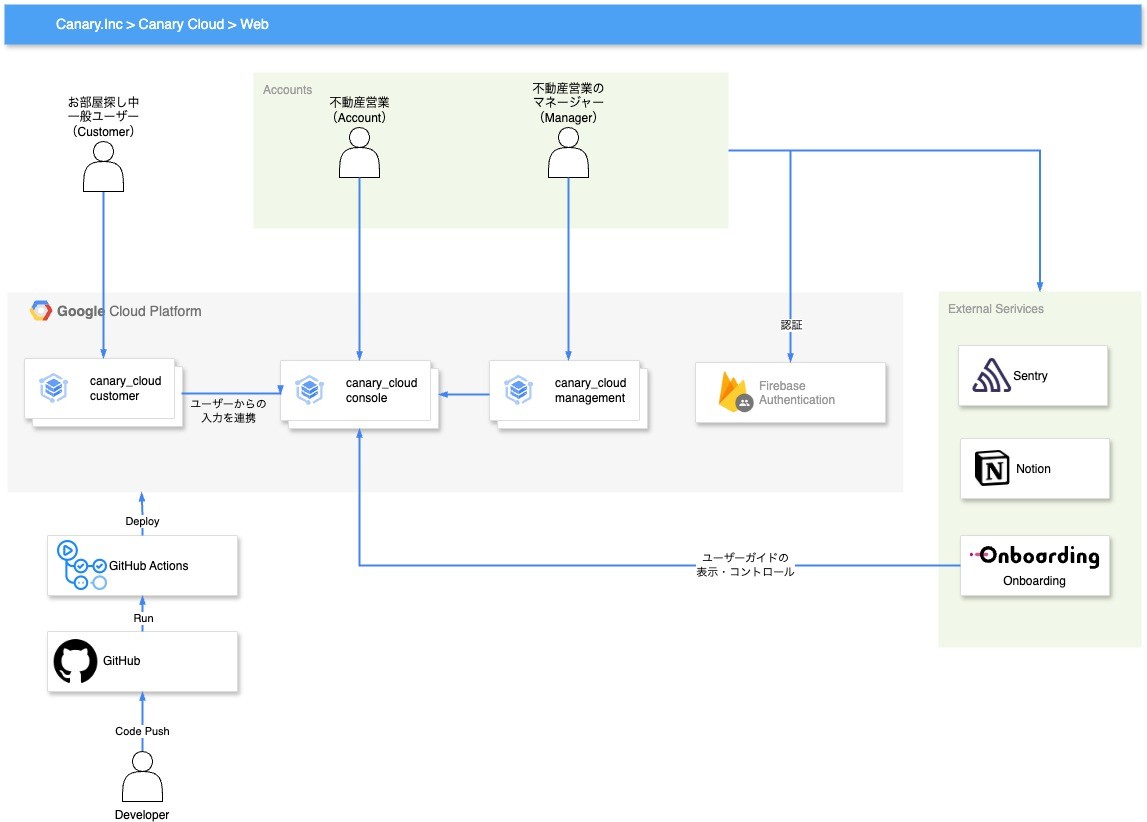Click the Firebase Authentication flame icon
1147x822 pixels.
point(732,392)
